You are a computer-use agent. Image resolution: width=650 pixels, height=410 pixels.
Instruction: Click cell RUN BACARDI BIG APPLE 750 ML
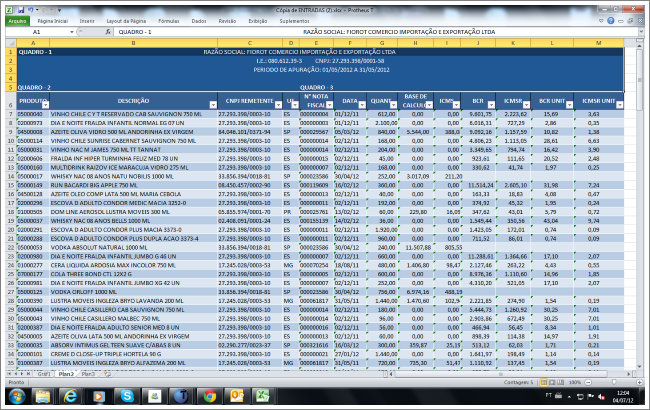[x=133, y=185]
